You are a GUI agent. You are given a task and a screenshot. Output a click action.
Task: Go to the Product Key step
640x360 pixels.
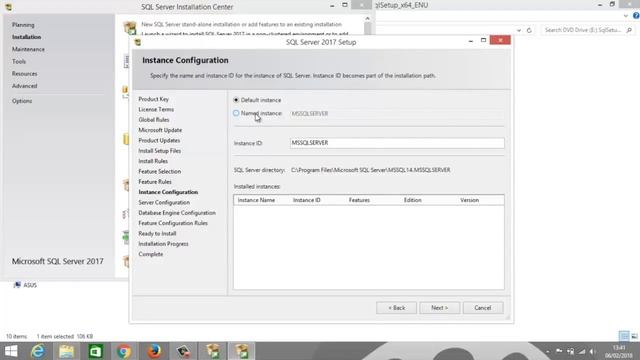coord(153,99)
